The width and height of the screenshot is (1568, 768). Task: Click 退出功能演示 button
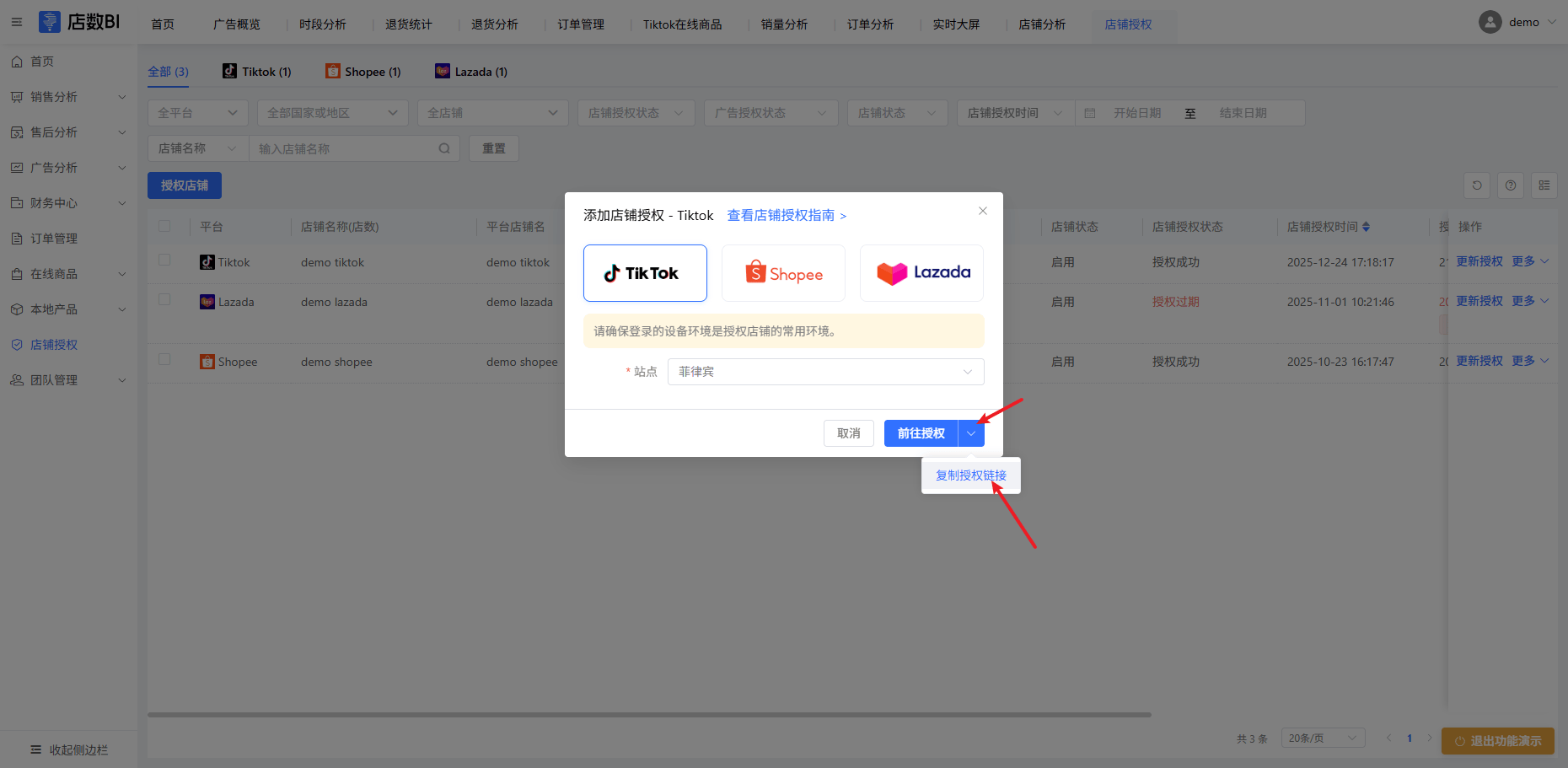(1498, 741)
